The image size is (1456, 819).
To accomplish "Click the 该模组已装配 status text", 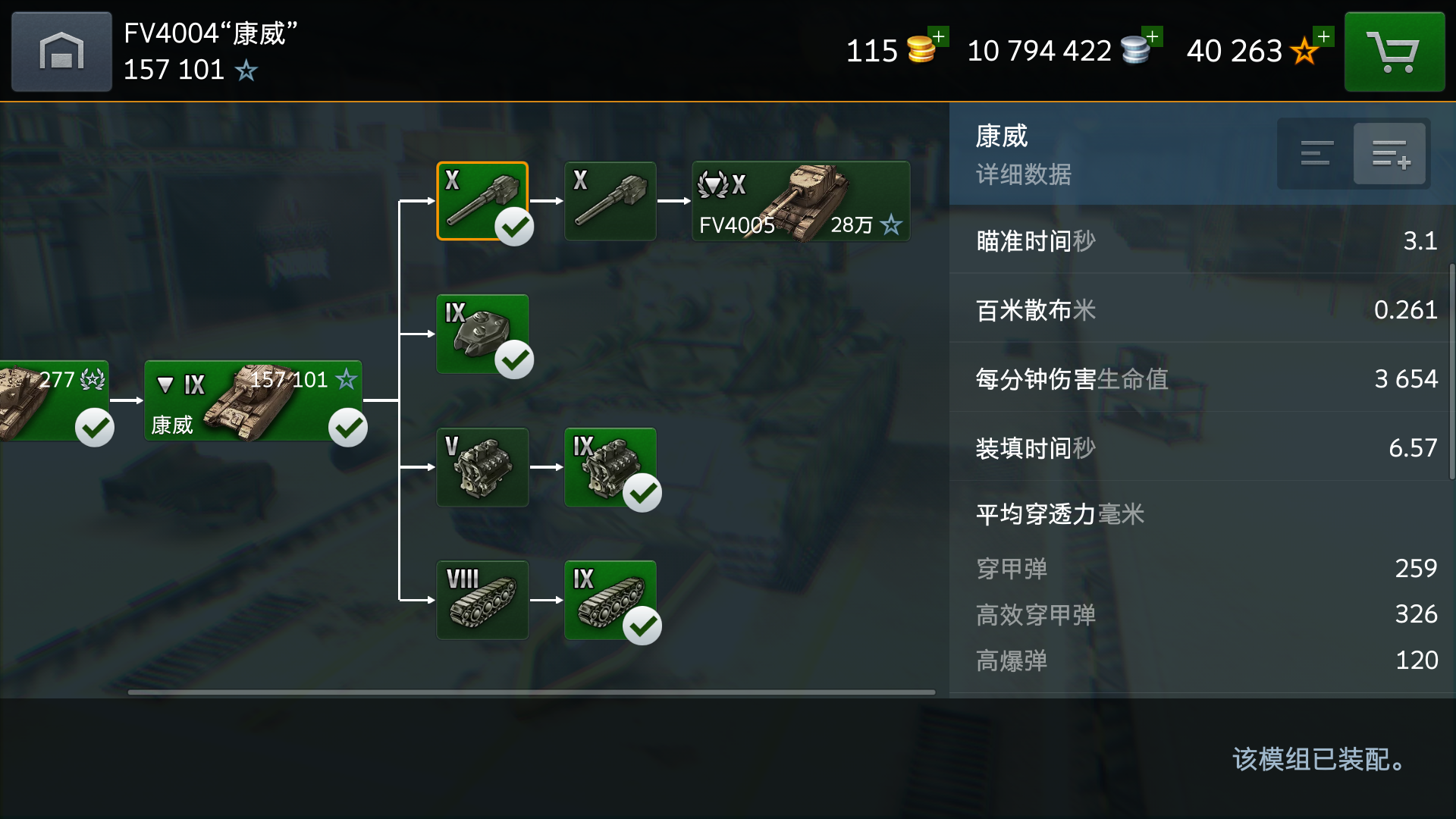I will 1319,759.
